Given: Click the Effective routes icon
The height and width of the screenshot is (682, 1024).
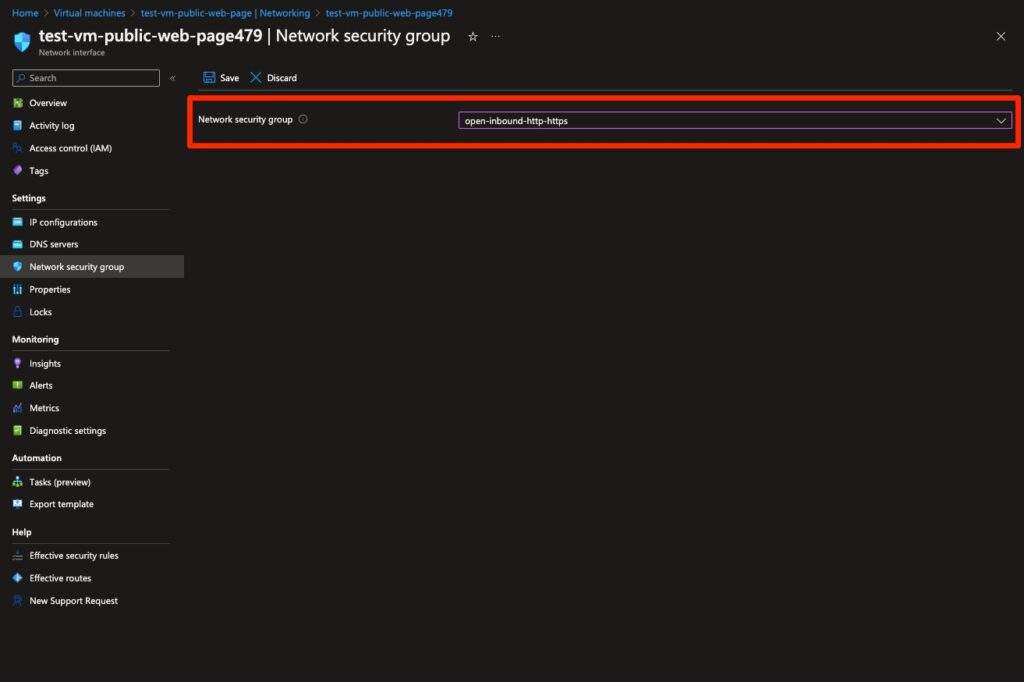Looking at the screenshot, I should click(x=18, y=578).
